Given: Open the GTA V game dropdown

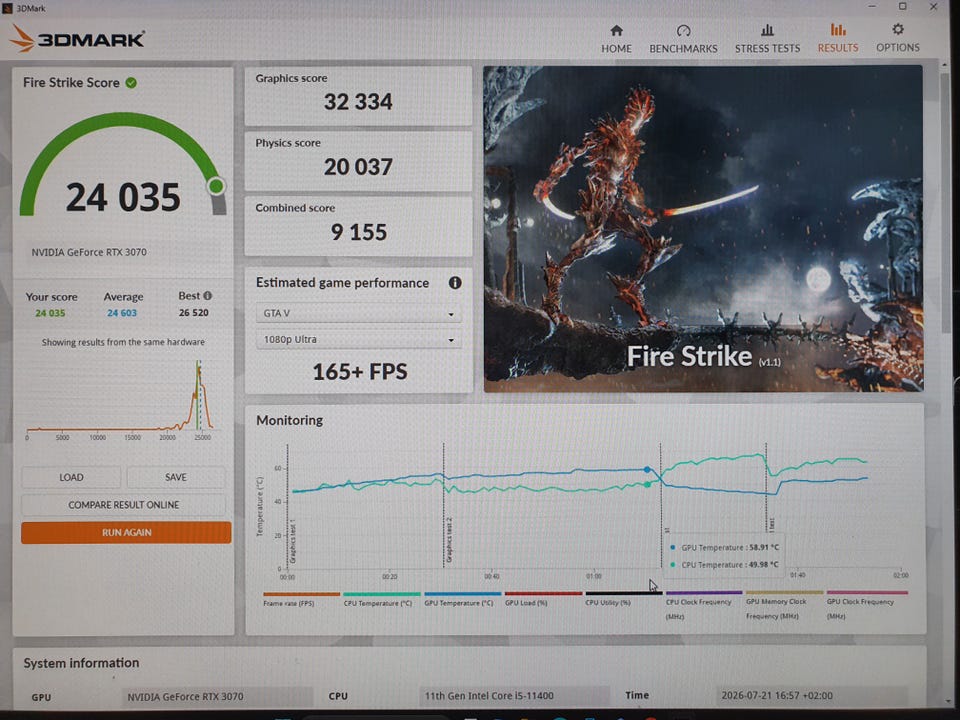Looking at the screenshot, I should click(358, 313).
